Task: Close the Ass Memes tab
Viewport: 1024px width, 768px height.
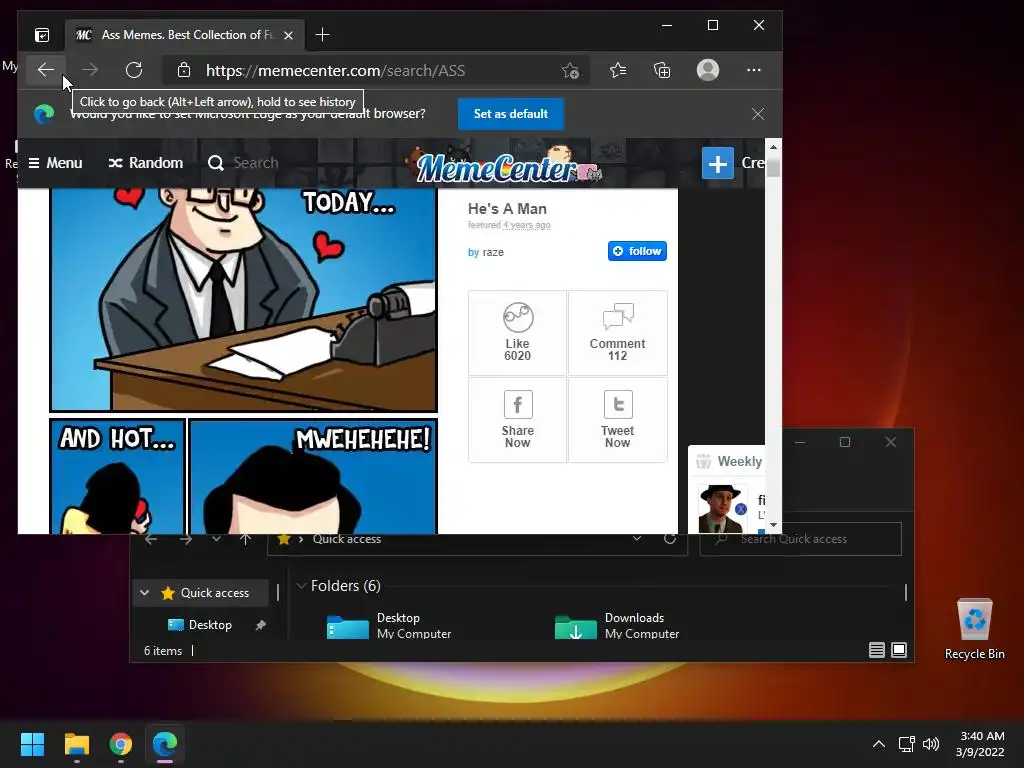Action: (288, 35)
